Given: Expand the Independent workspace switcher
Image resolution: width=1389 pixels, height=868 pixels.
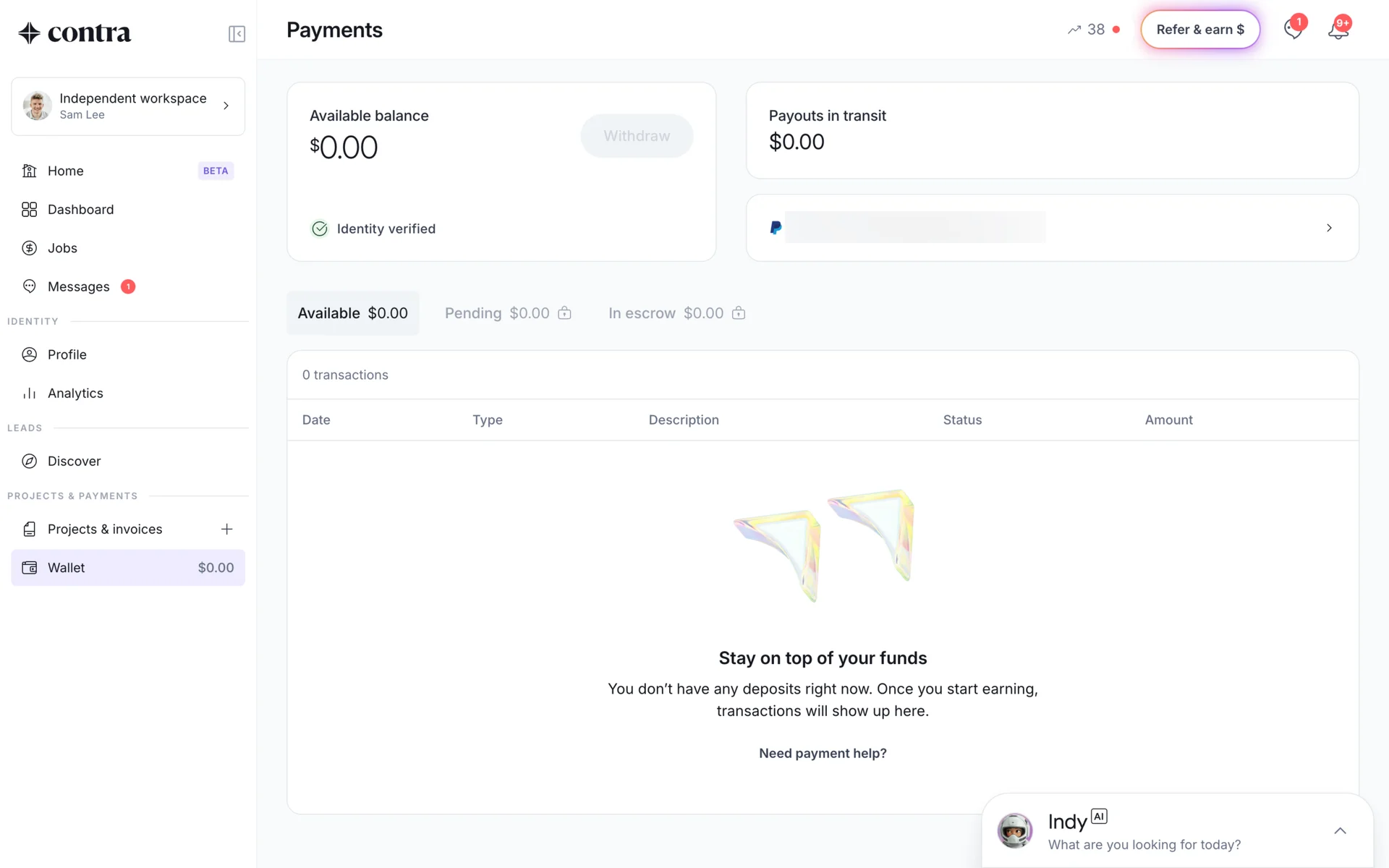Looking at the screenshot, I should [128, 106].
